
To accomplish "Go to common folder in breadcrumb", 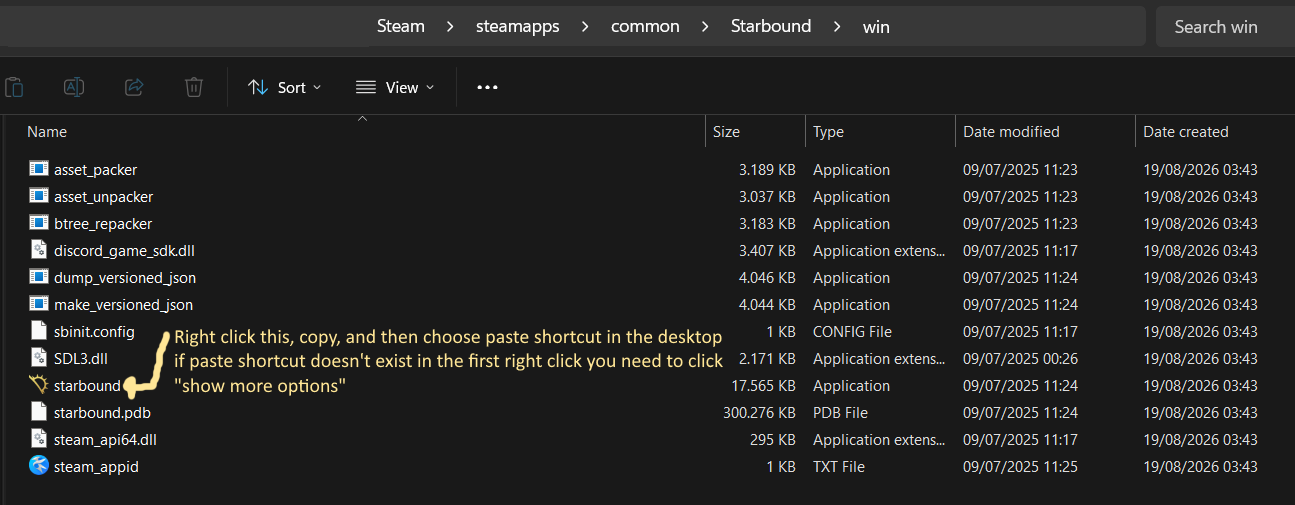I will pyautogui.click(x=645, y=27).
